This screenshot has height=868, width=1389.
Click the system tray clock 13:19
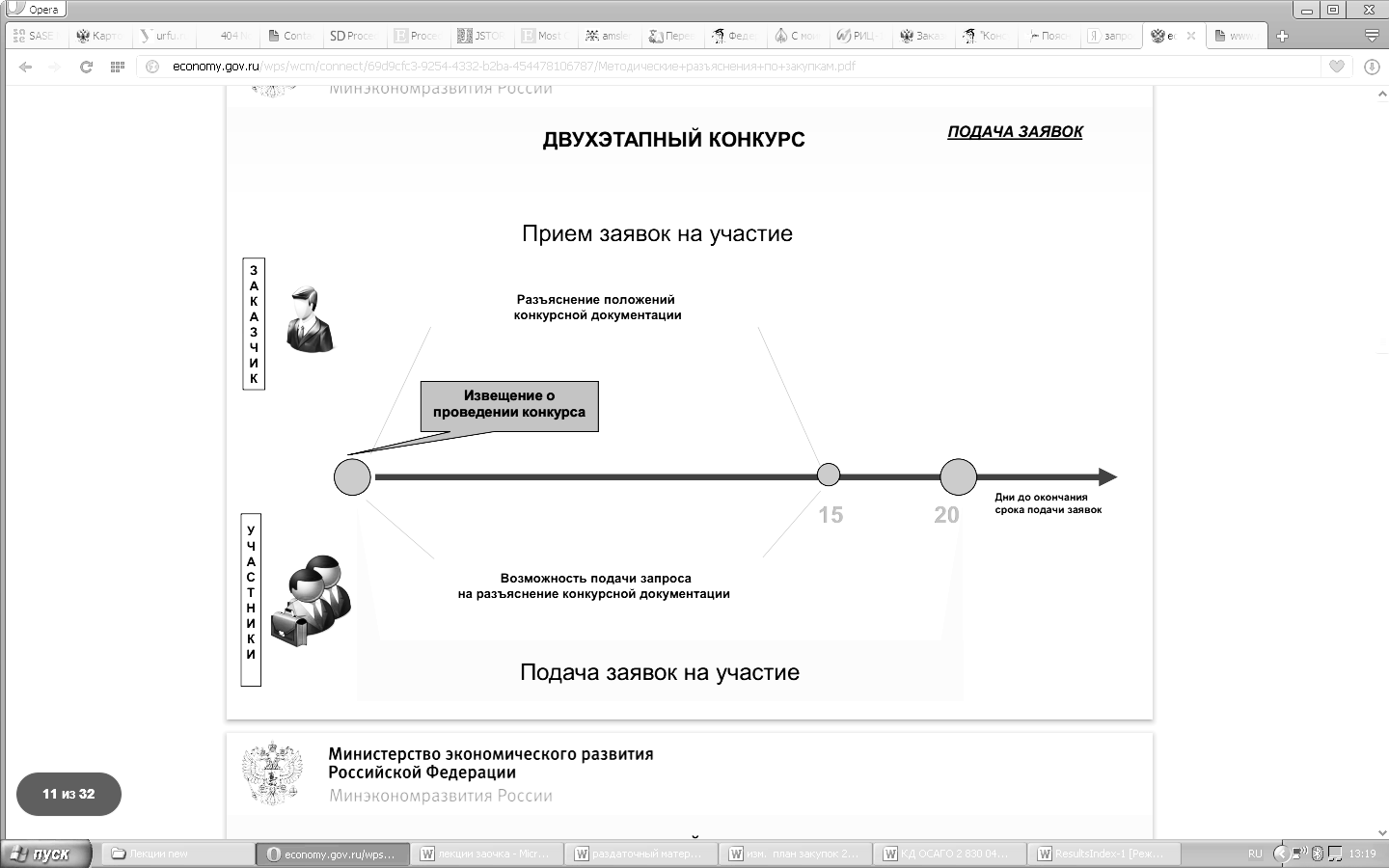1362,854
